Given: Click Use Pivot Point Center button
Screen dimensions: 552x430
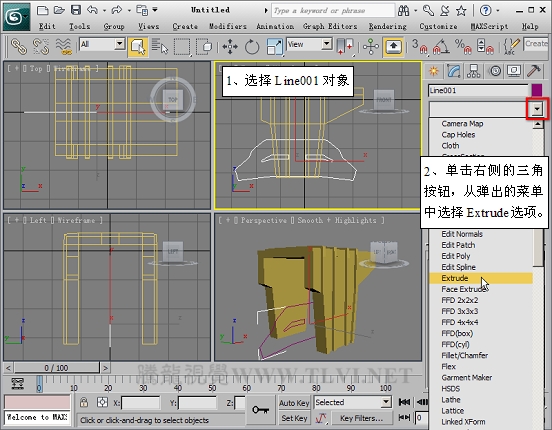Looking at the screenshot, I should (344, 46).
